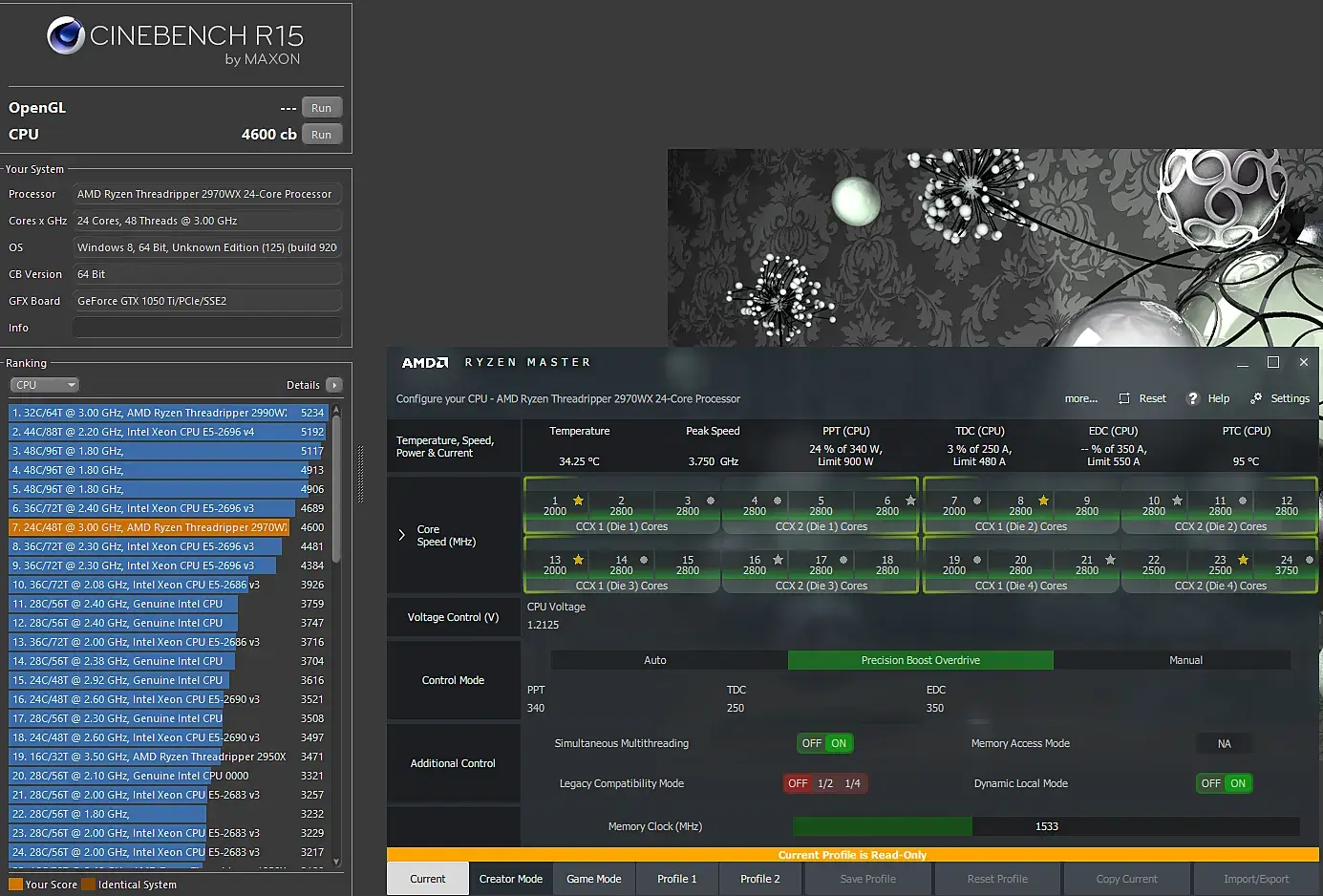The height and width of the screenshot is (896, 1323).
Task: Click the silver star on core 10
Action: (1177, 501)
